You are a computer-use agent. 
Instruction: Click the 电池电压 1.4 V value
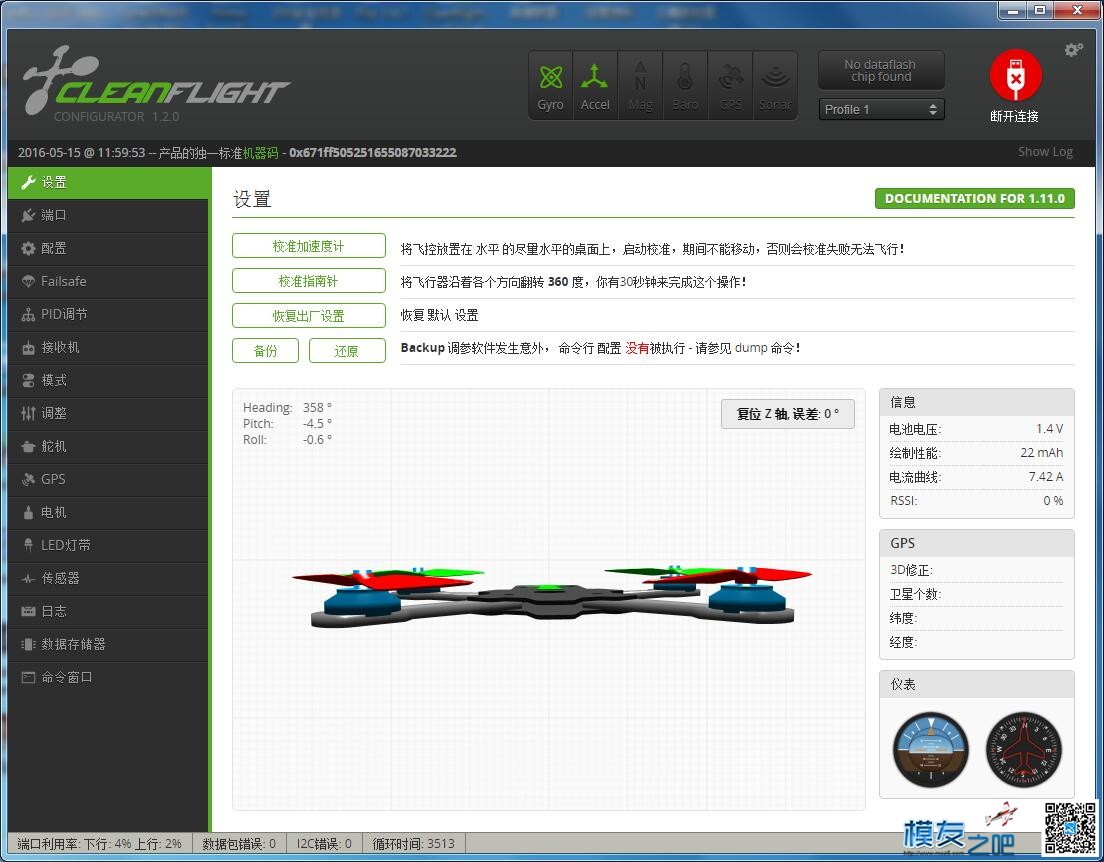point(1049,429)
